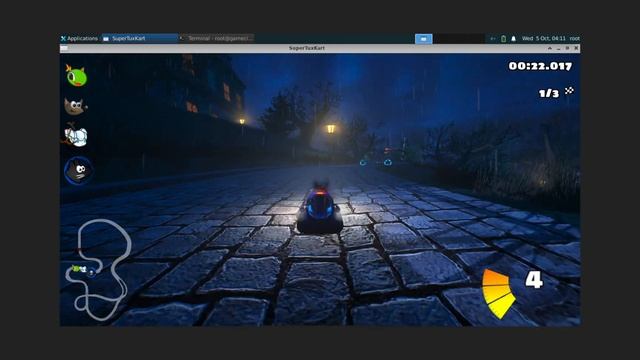Image resolution: width=640 pixels, height=360 pixels.
Task: Open the SuperTuxKart window menu icon
Action: point(64,48)
